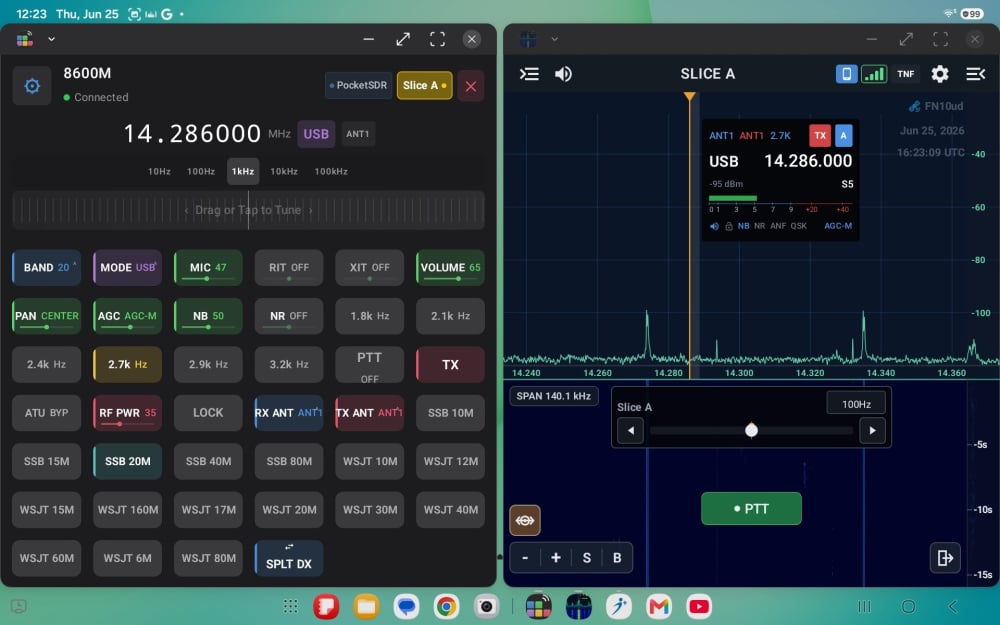Open Chrome from the taskbar
Image resolution: width=1000 pixels, height=625 pixels.
coord(446,606)
